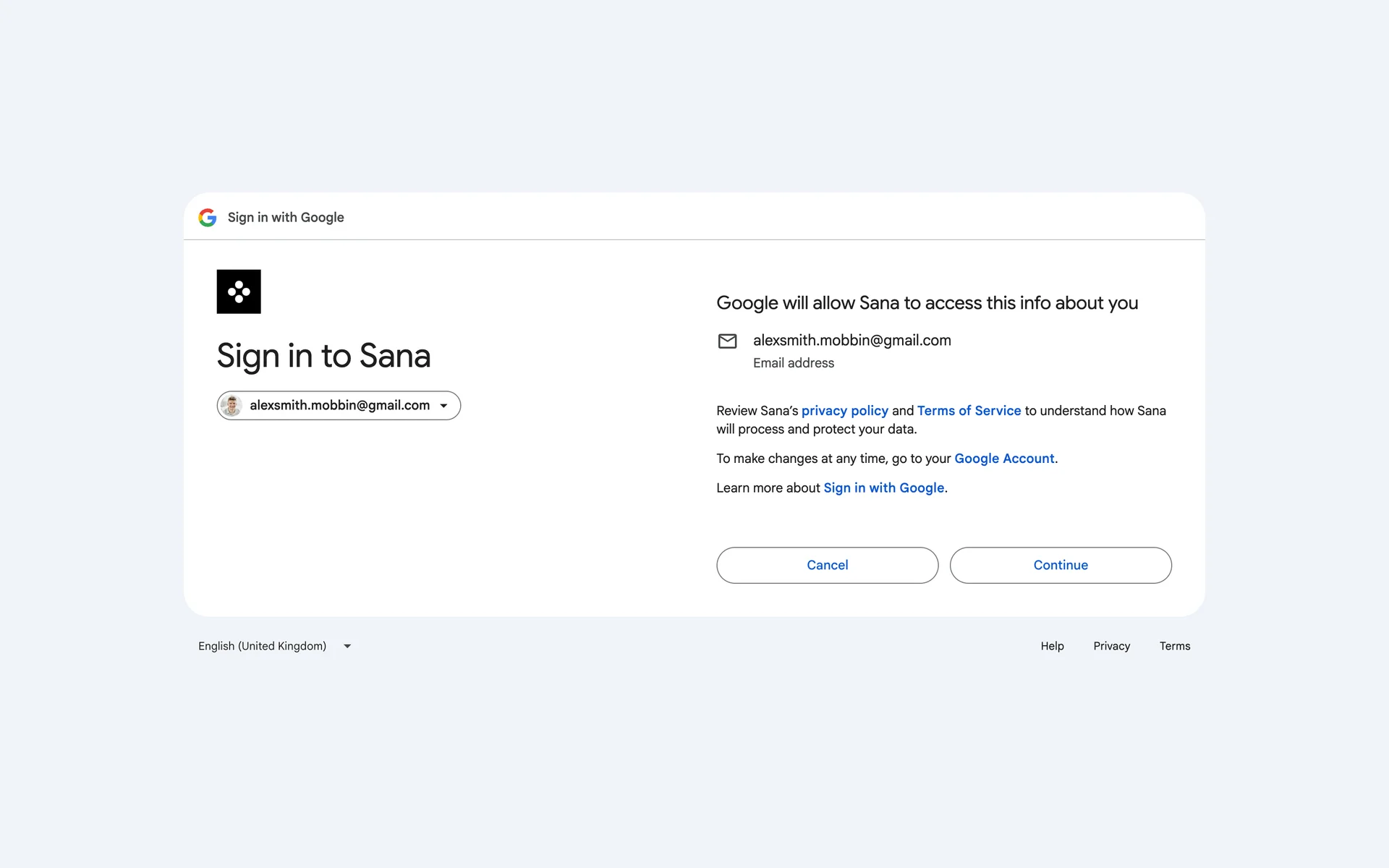Select the alexsmith.mobbin@gmail.com account chip
Screen dimensions: 1389x868
339,406
